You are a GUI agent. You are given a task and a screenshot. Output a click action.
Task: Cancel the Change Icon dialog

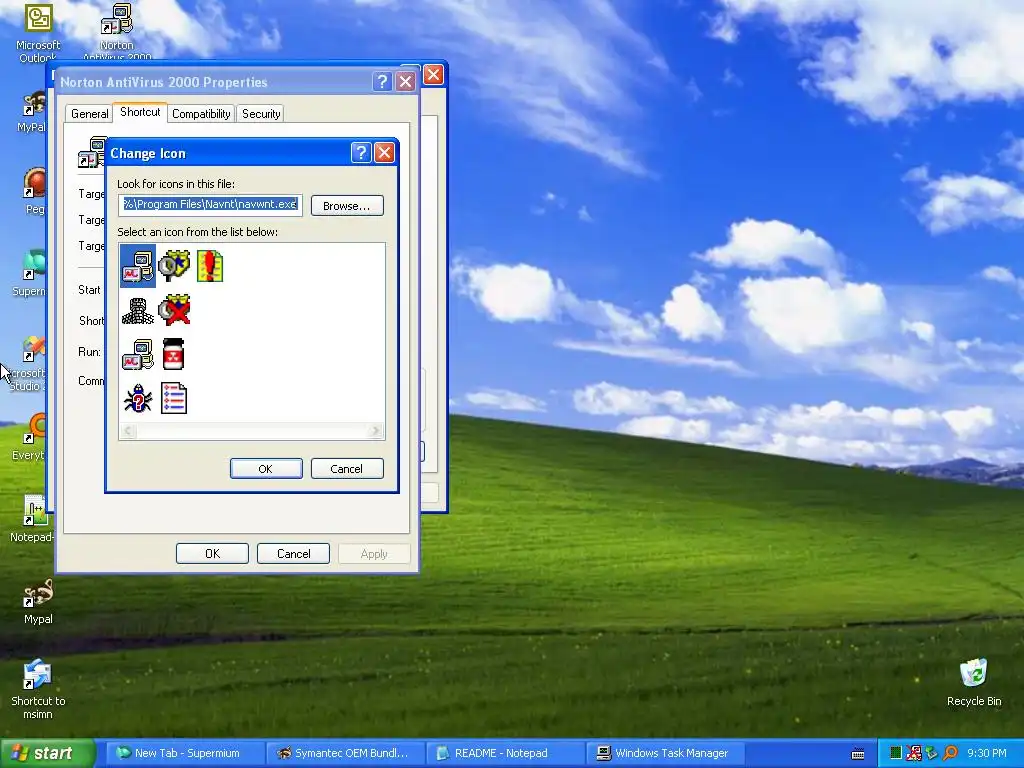click(x=347, y=469)
